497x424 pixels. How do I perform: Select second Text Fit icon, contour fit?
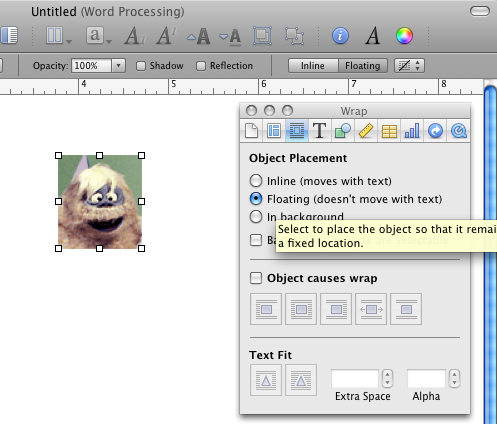(301, 380)
